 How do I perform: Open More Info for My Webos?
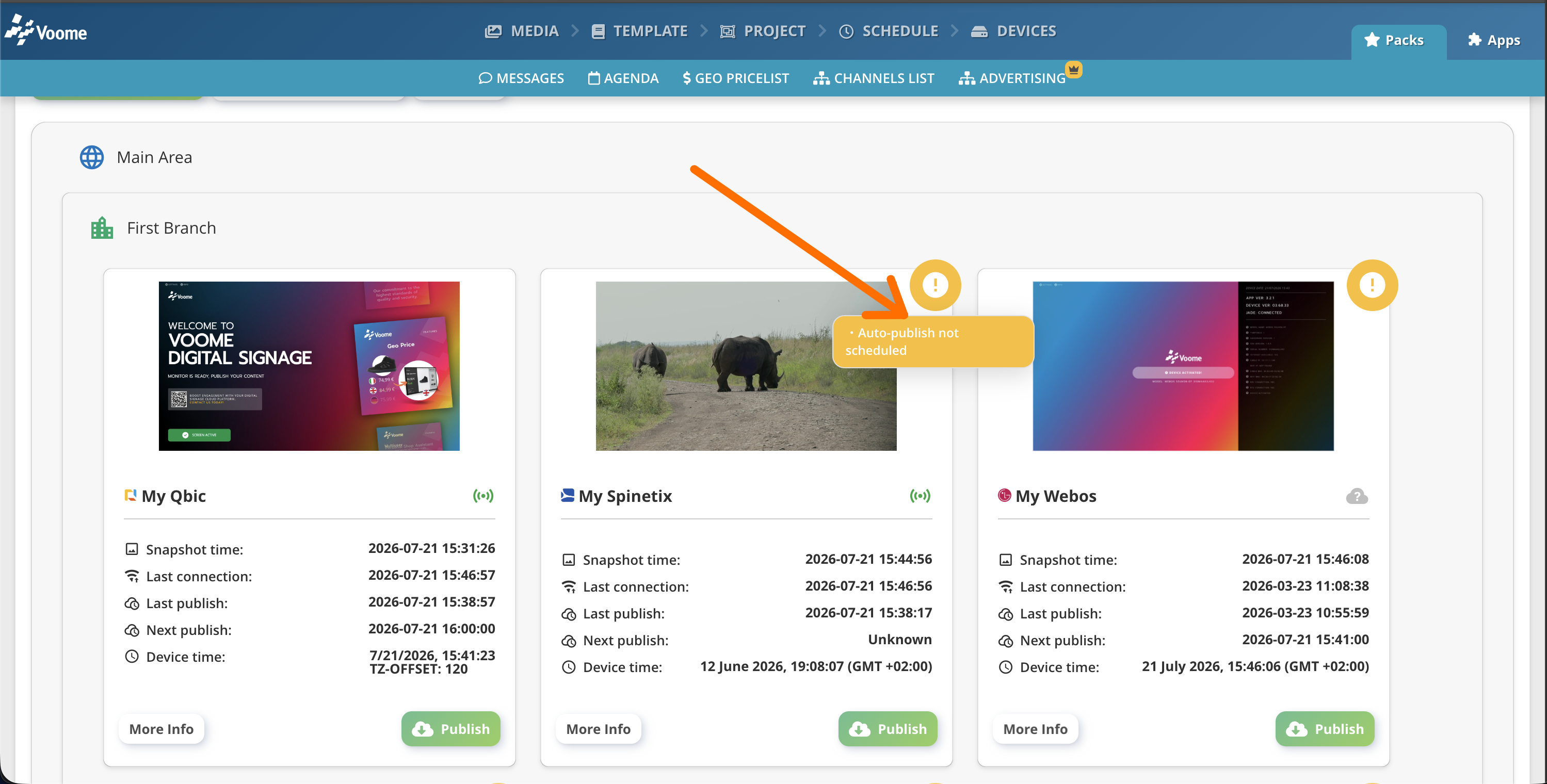1035,729
